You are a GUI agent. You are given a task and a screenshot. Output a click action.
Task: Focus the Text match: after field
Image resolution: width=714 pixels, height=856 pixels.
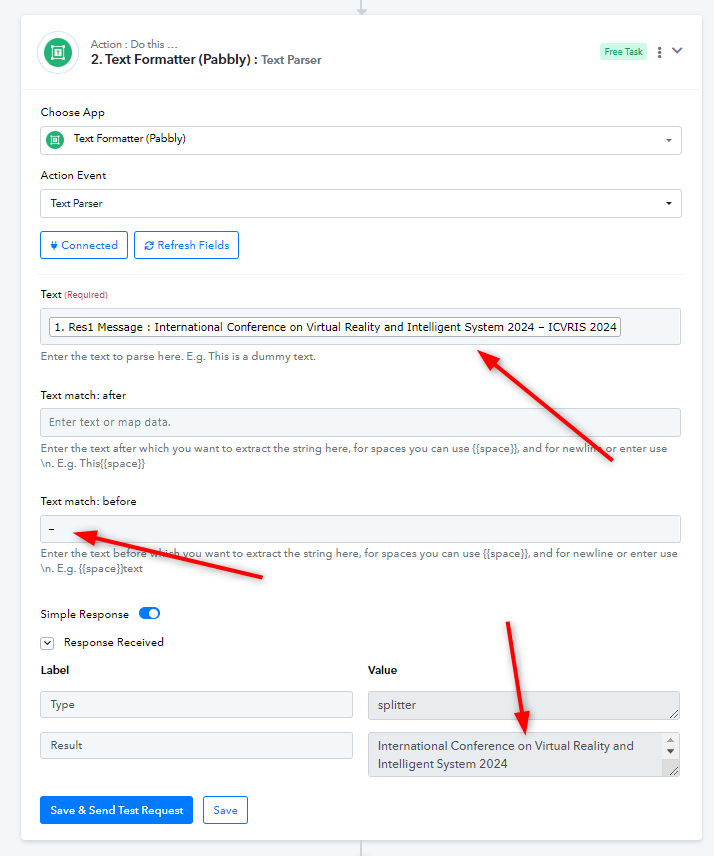click(360, 423)
